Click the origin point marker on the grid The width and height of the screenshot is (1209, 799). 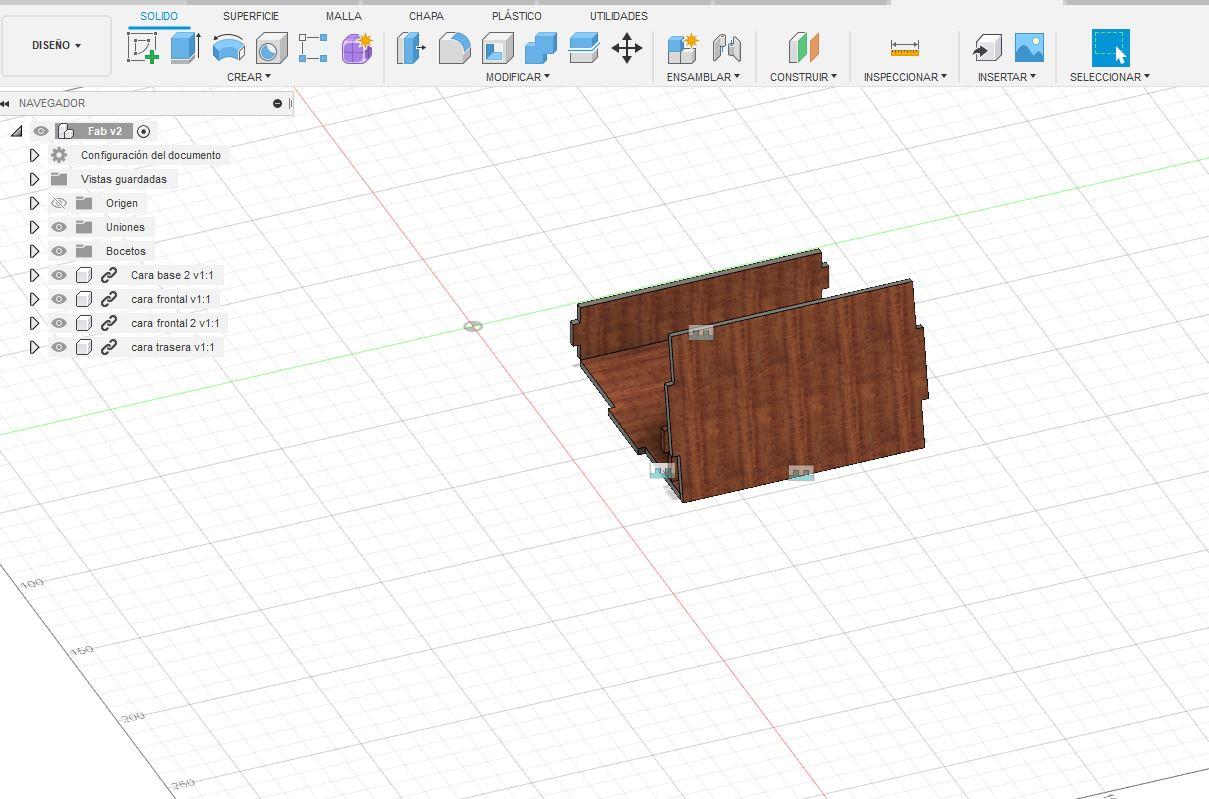point(473,326)
